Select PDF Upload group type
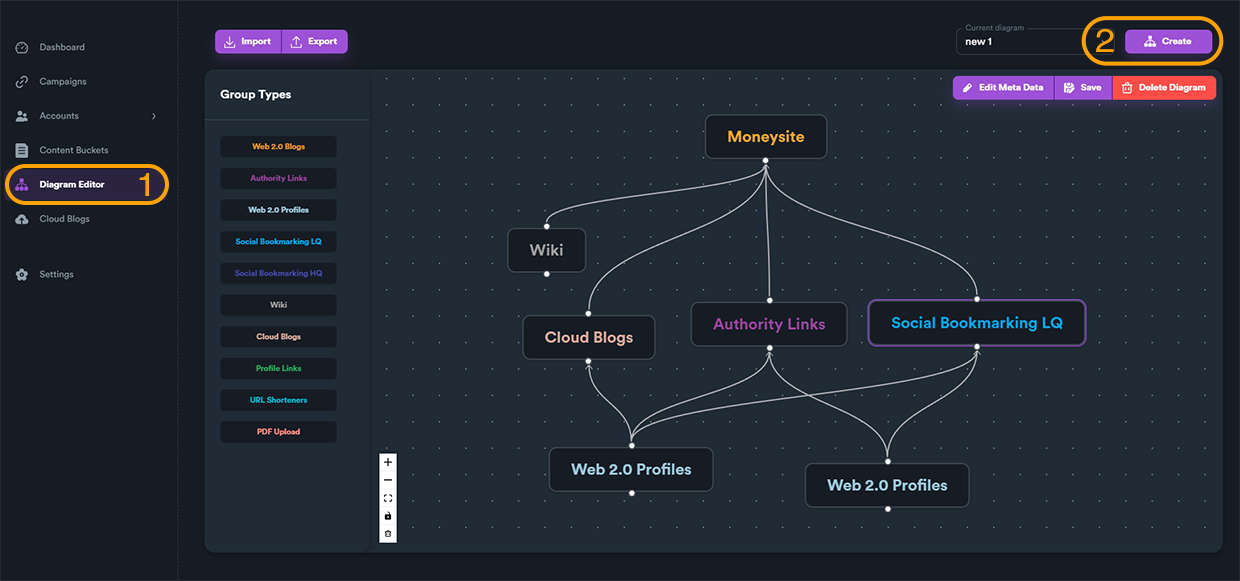Image resolution: width=1240 pixels, height=581 pixels. pyautogui.click(x=278, y=432)
